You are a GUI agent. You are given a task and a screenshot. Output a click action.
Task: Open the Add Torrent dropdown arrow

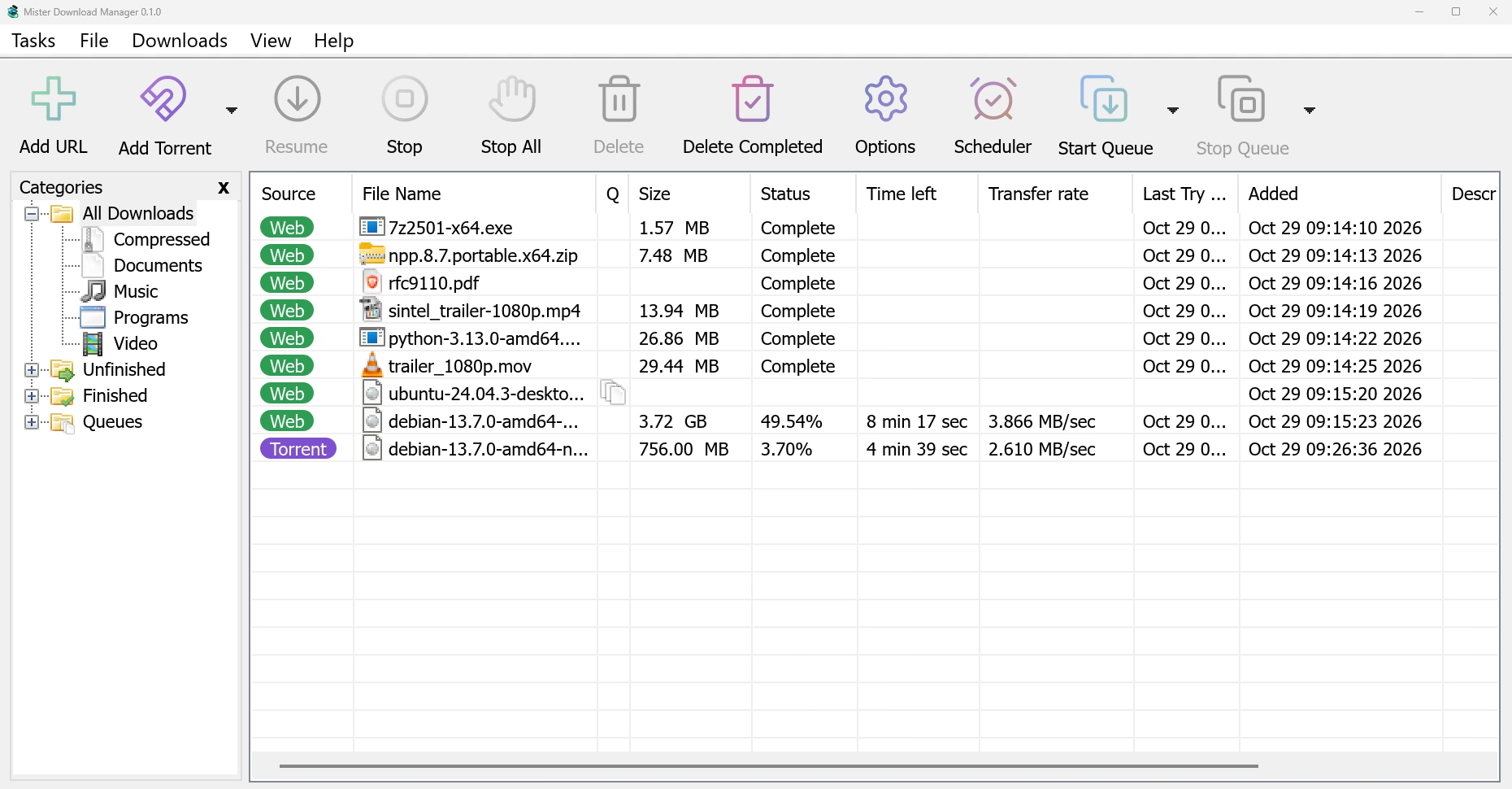(x=232, y=111)
